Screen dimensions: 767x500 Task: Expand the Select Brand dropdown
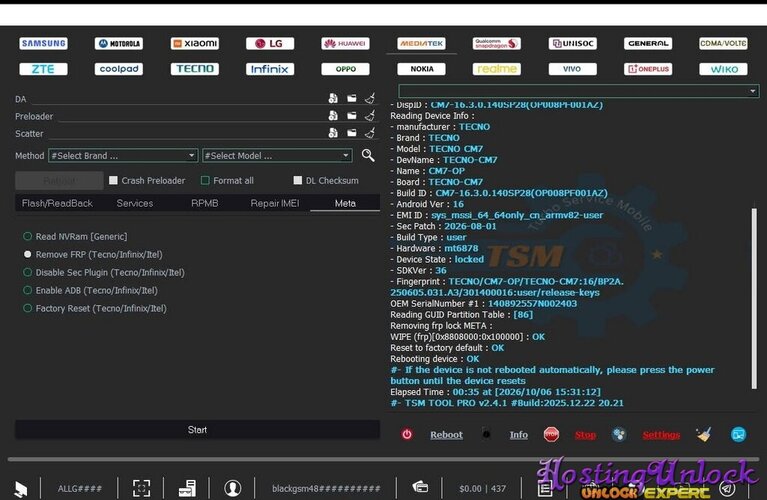coord(123,156)
